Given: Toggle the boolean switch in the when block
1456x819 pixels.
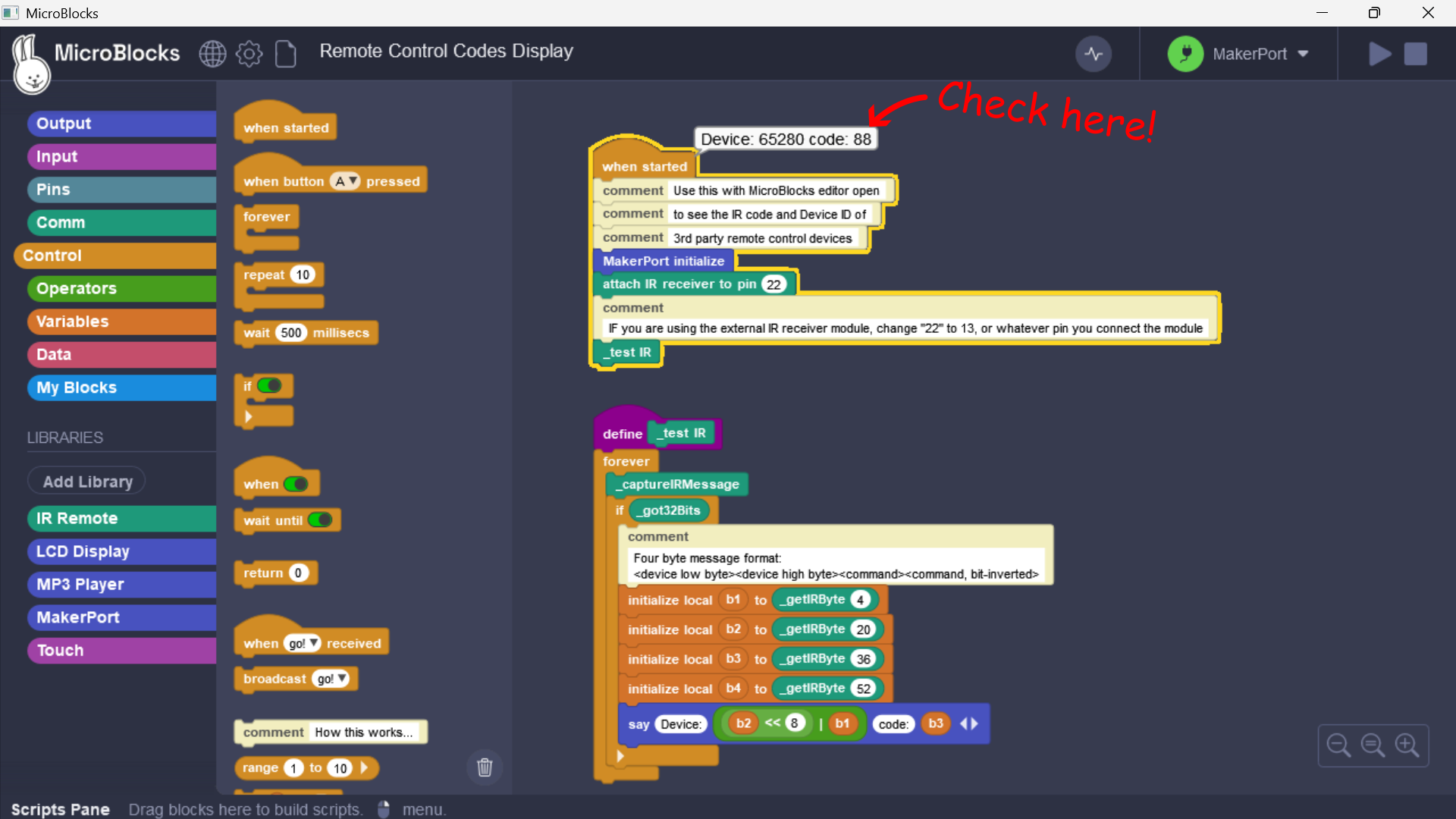Looking at the screenshot, I should point(296,484).
